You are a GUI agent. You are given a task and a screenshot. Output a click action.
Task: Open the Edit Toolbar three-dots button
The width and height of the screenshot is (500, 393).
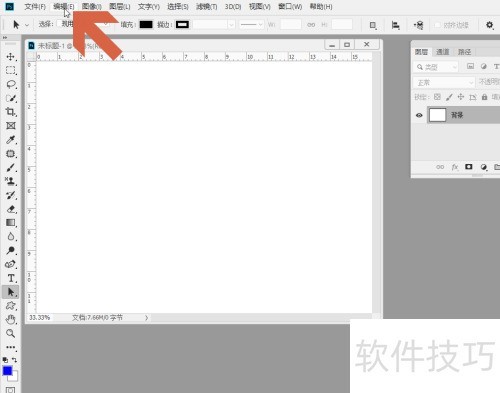(x=11, y=347)
